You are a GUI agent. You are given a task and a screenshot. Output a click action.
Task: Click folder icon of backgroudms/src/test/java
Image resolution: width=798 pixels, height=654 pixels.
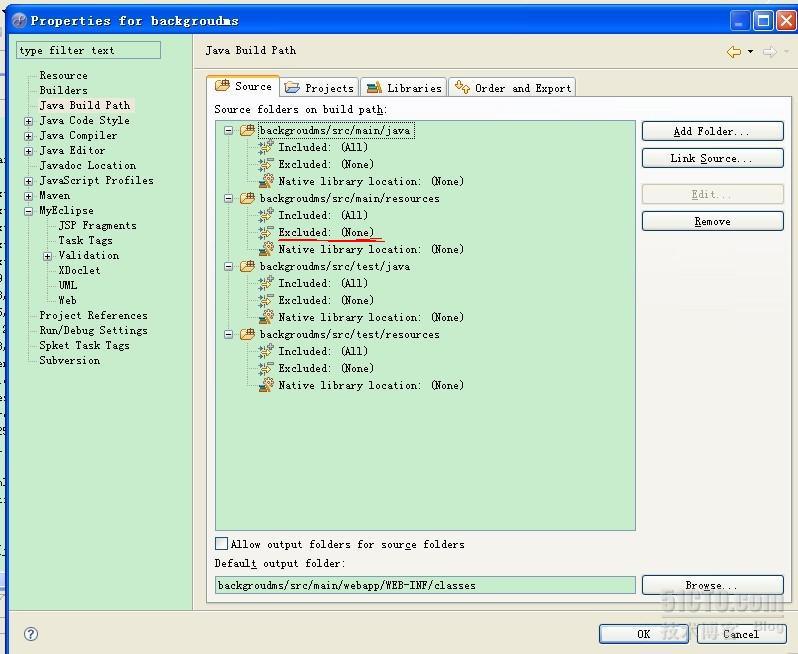[247, 266]
